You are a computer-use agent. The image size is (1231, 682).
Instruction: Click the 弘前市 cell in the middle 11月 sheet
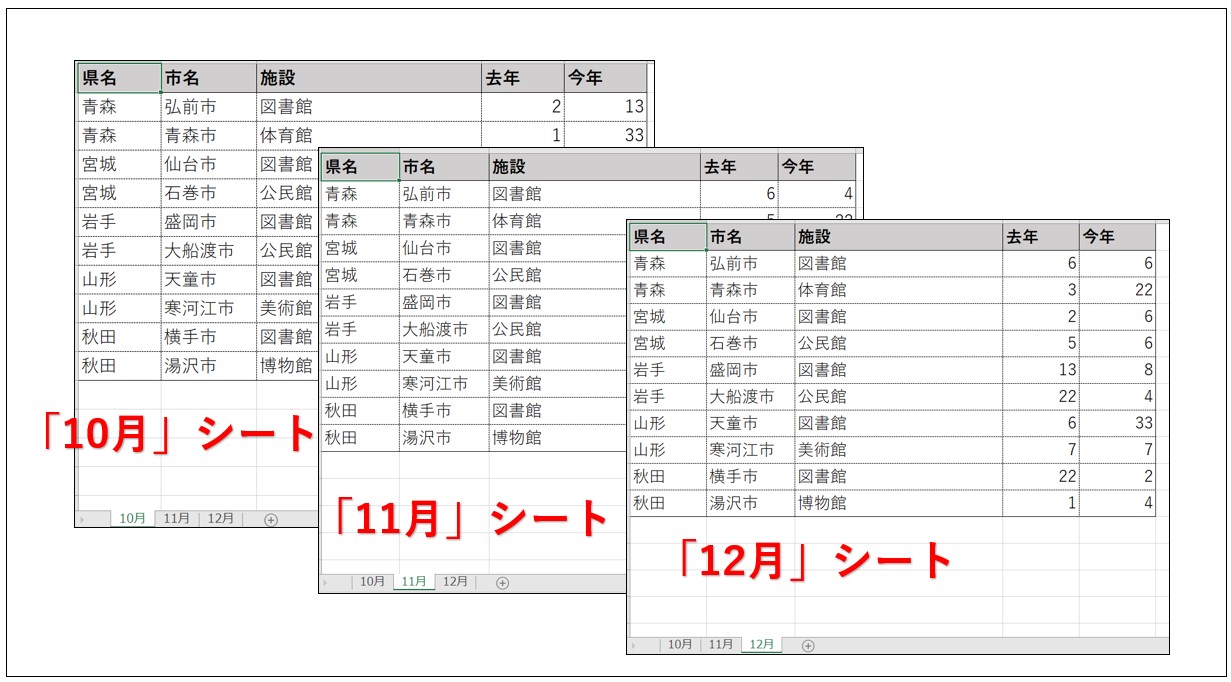427,194
